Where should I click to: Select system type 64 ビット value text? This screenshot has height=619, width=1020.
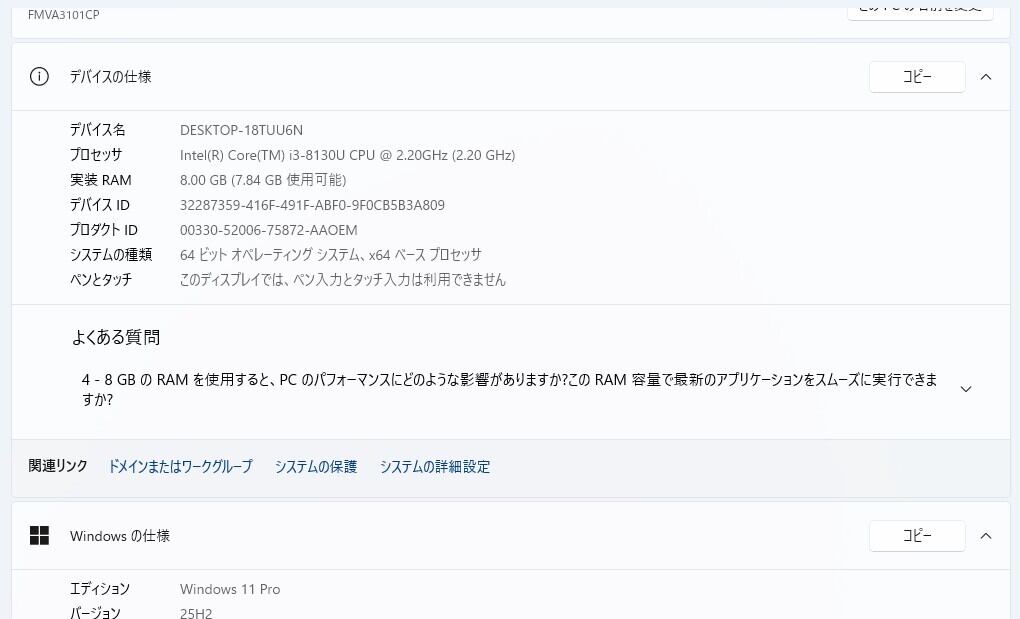pyautogui.click(x=331, y=255)
